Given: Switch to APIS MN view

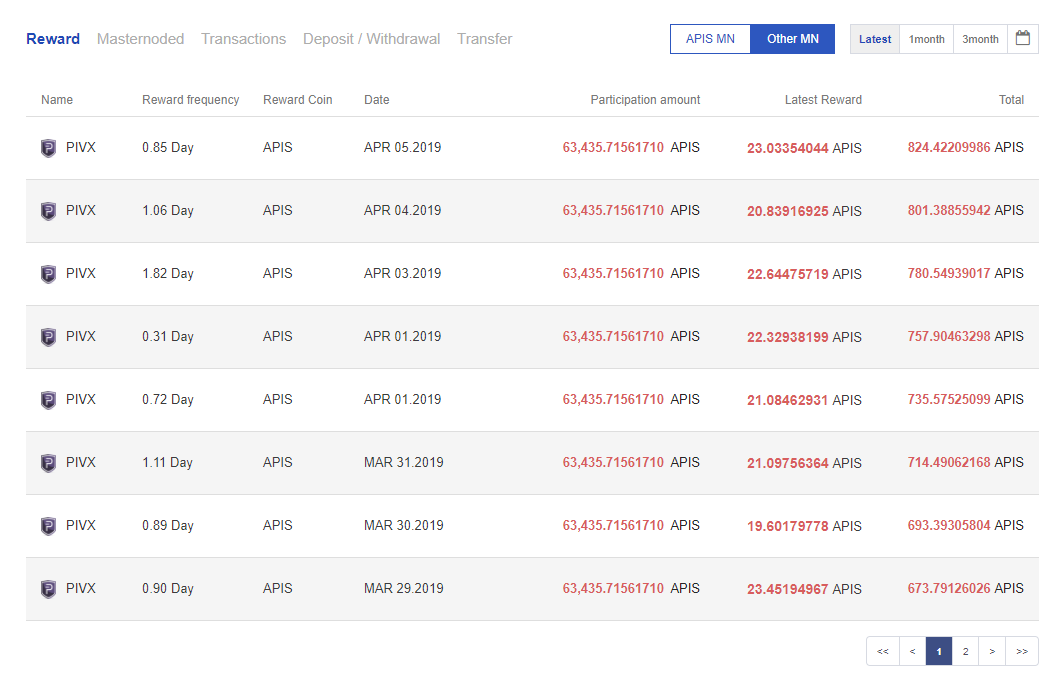Looking at the screenshot, I should [x=710, y=39].
